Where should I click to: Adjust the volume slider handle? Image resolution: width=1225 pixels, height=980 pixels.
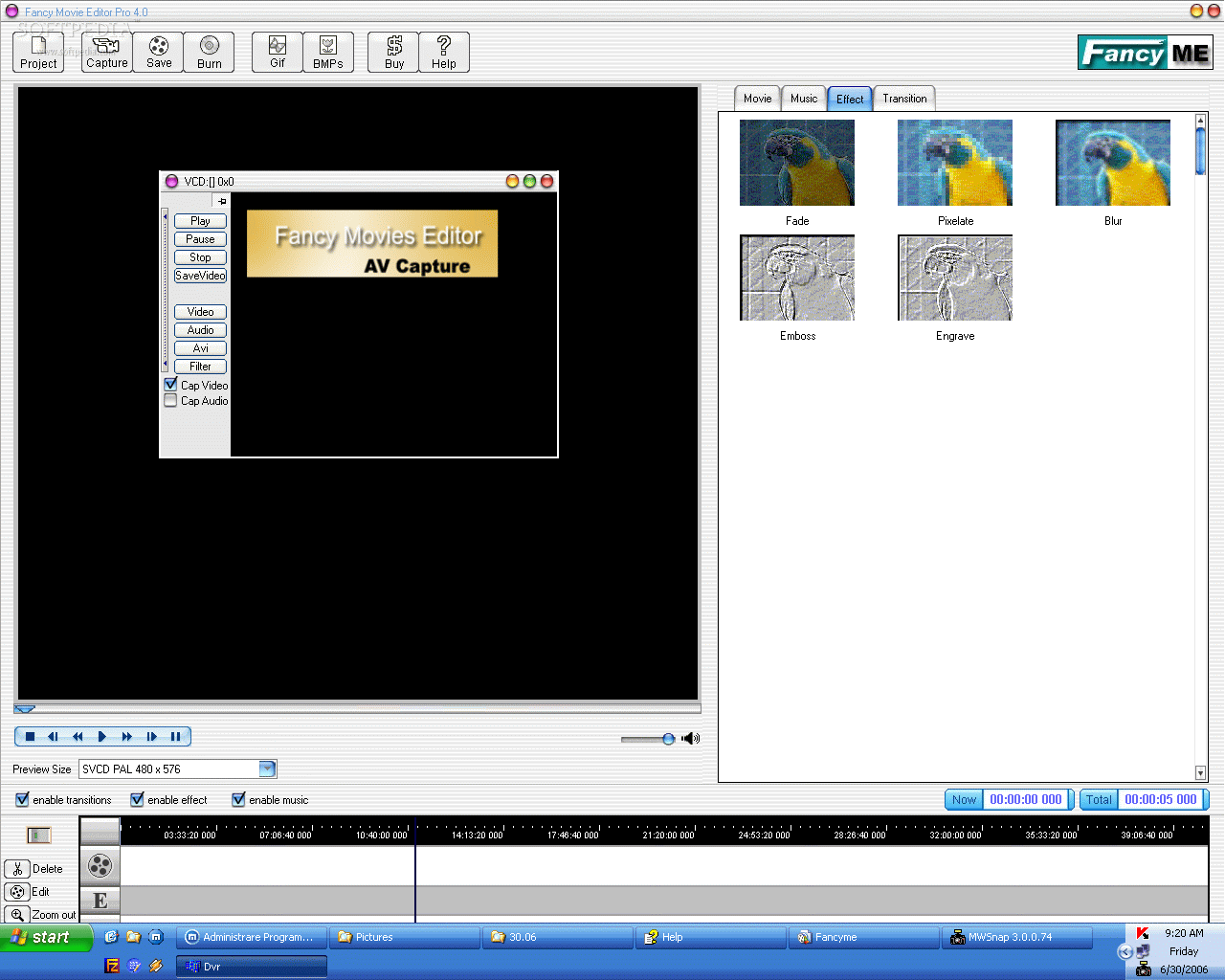pos(668,739)
